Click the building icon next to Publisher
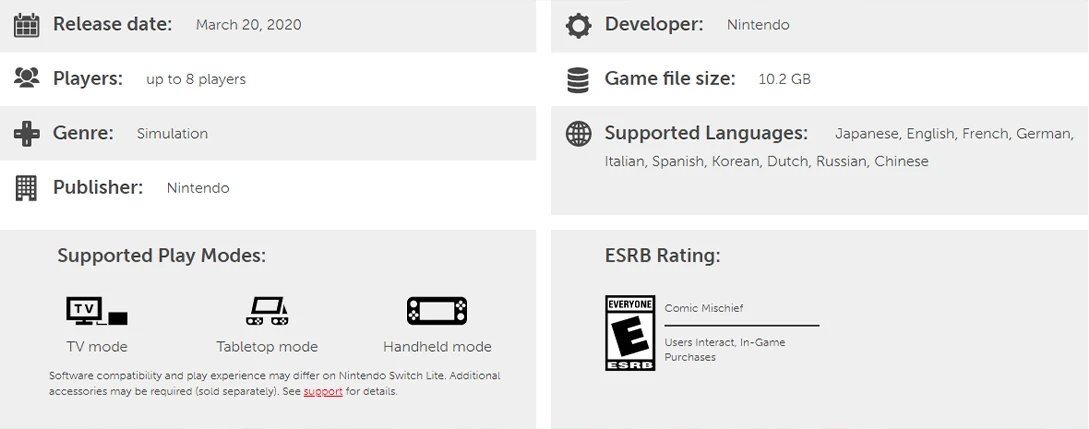Screen dimensions: 1089x429 [x=26, y=188]
